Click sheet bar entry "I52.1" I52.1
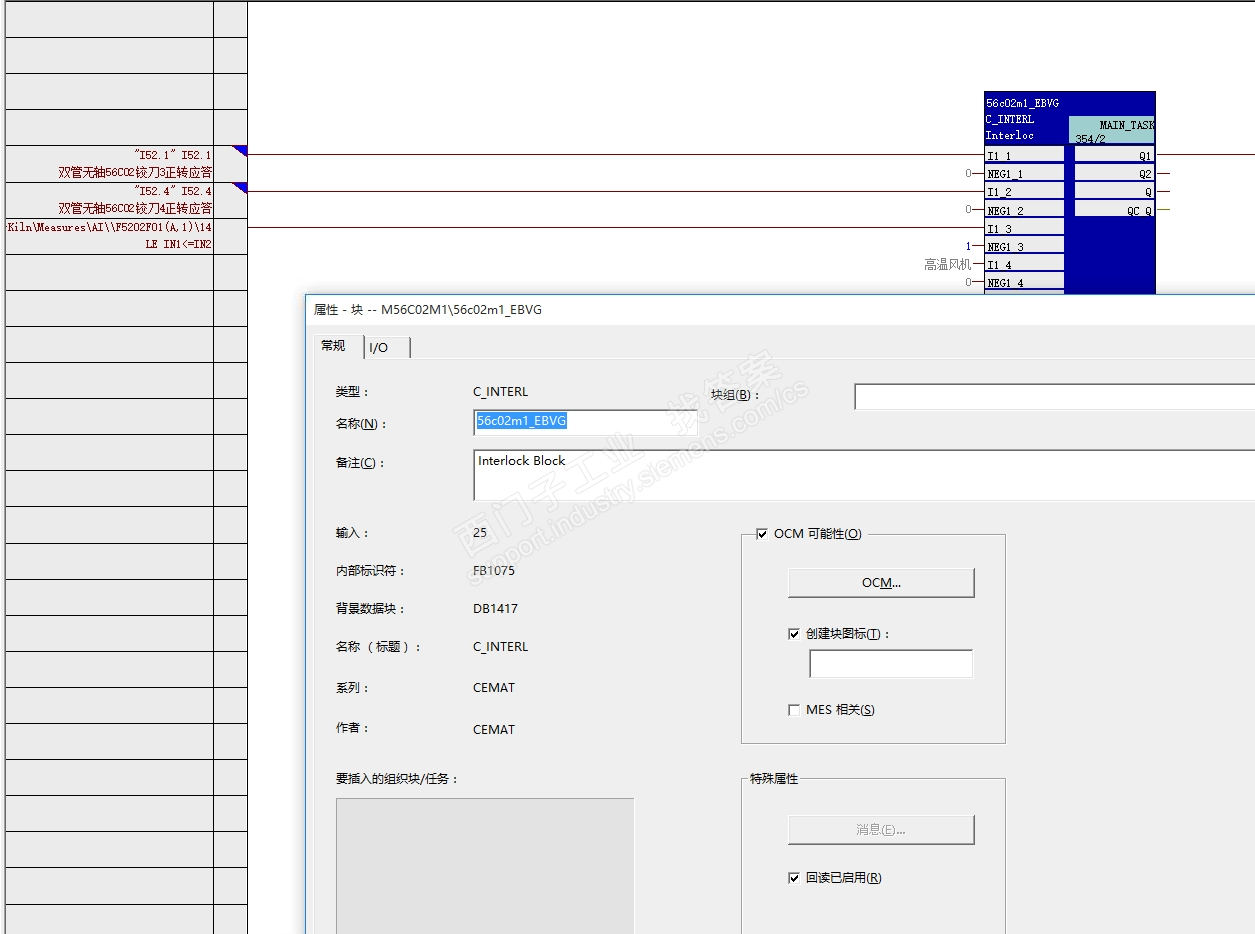The image size is (1255, 934). (173, 155)
